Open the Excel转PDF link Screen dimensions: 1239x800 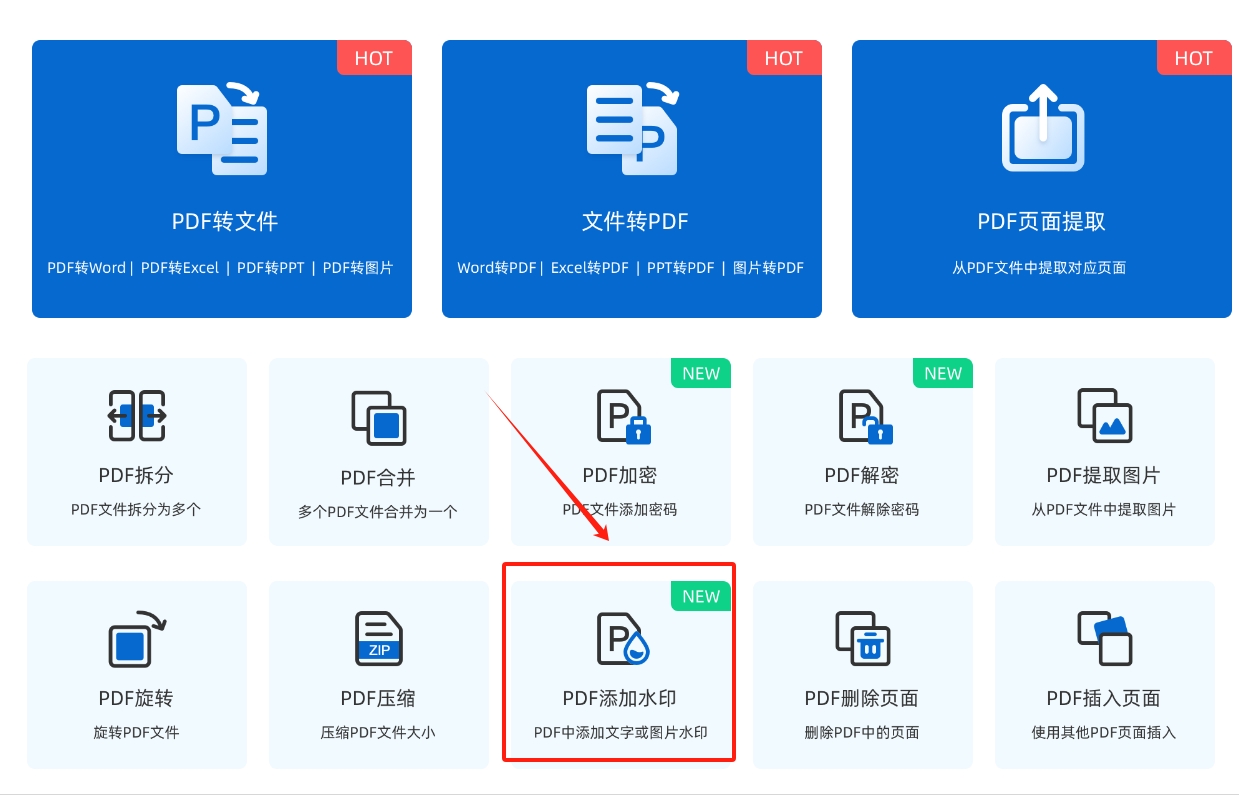pyautogui.click(x=592, y=267)
